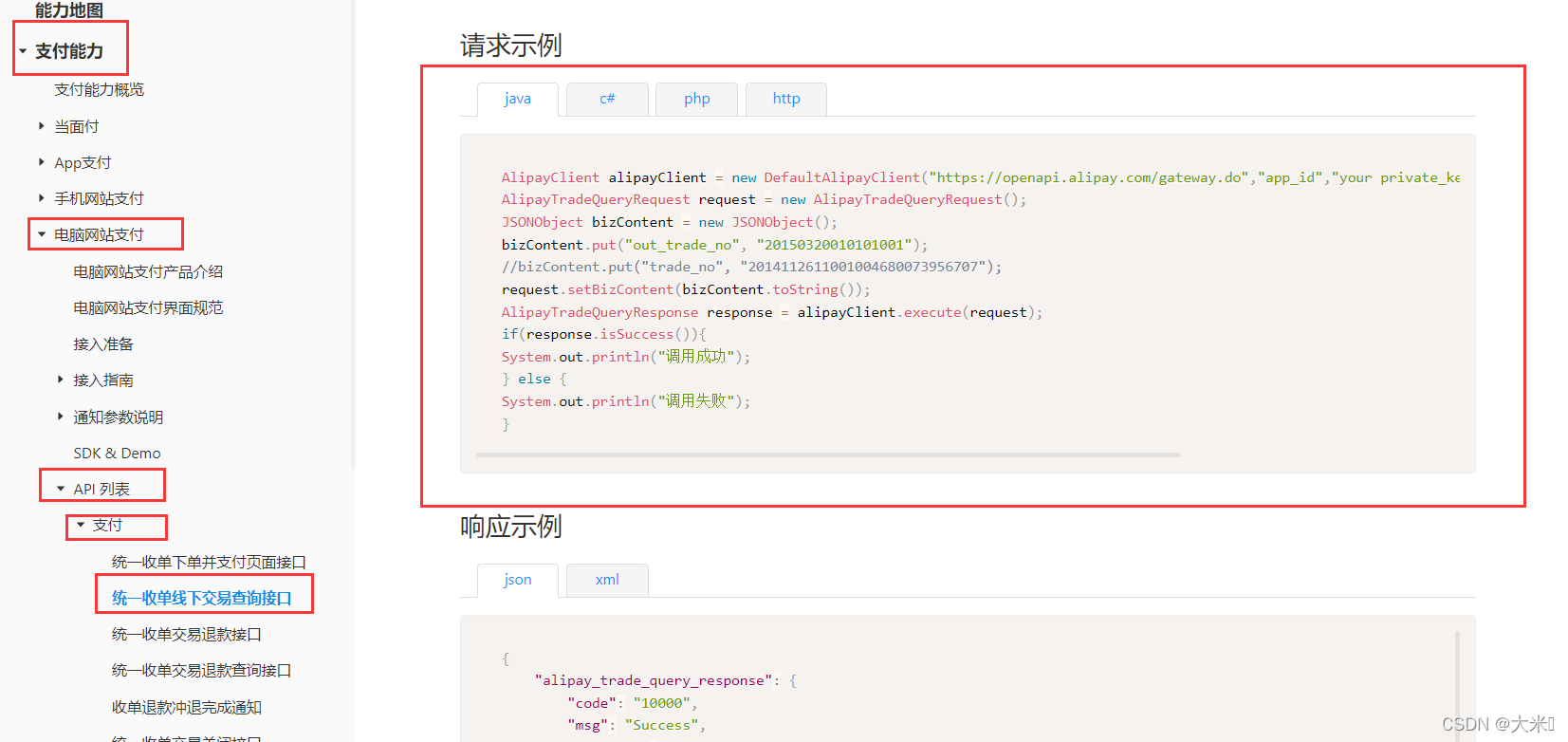The width and height of the screenshot is (1568, 742).
Task: Open 统一收单交易退款查询接口
Action: click(202, 670)
